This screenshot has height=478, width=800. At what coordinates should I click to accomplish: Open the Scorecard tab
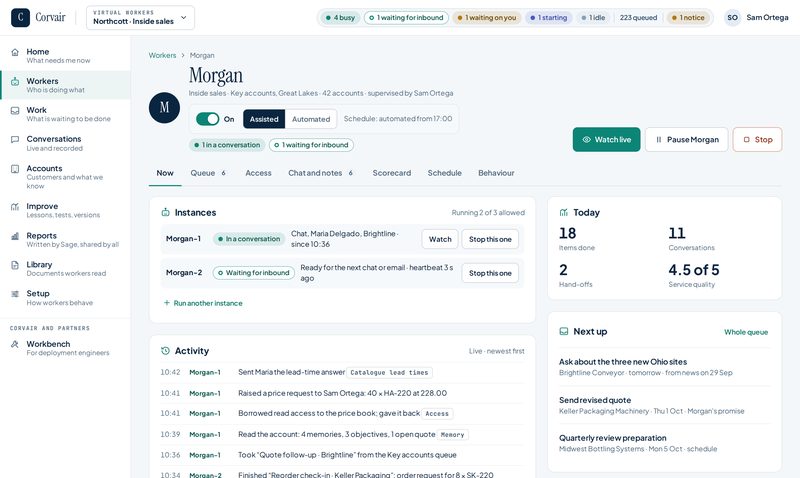[x=391, y=173]
